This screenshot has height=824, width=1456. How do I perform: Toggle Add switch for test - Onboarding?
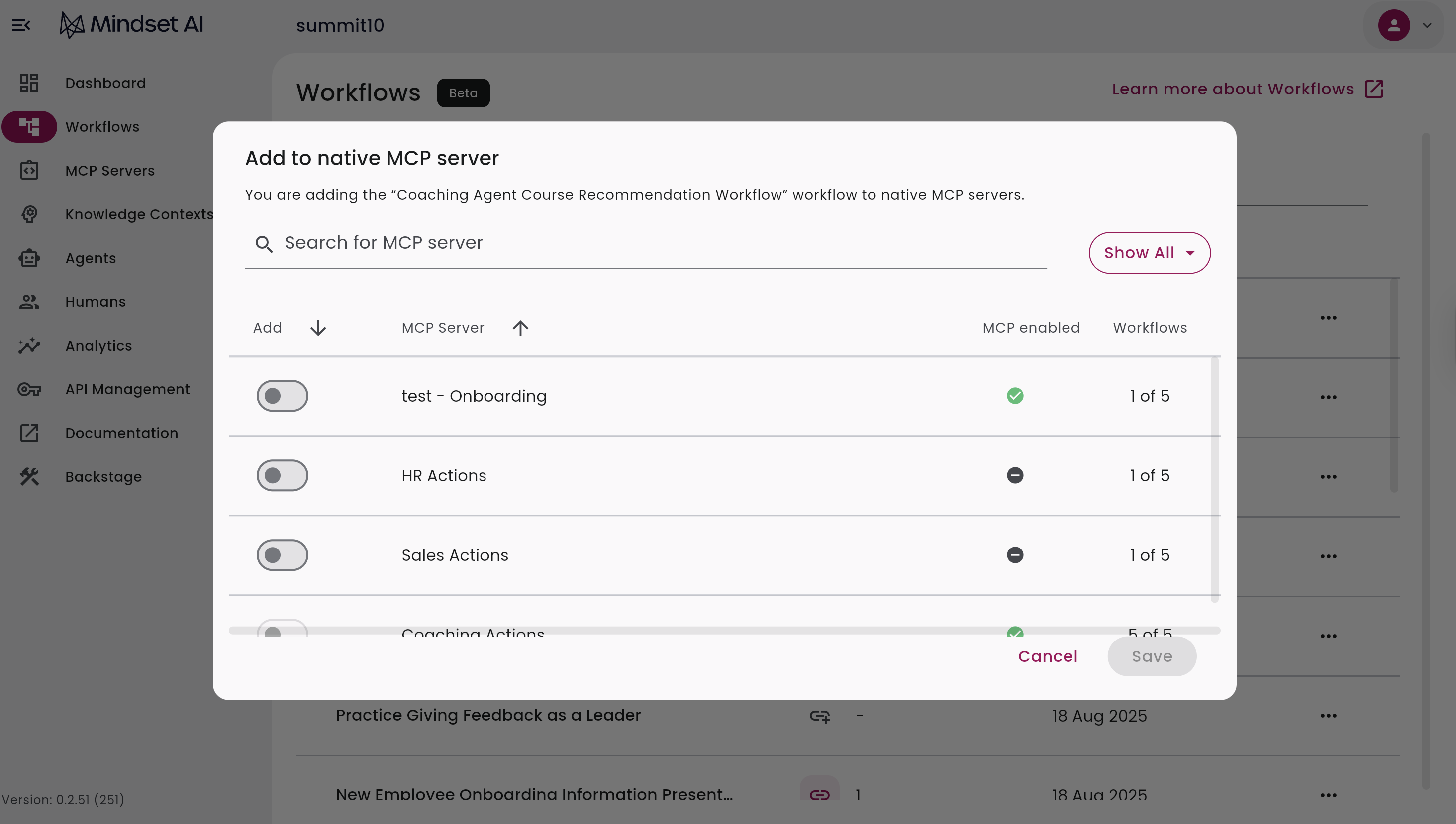pos(282,395)
